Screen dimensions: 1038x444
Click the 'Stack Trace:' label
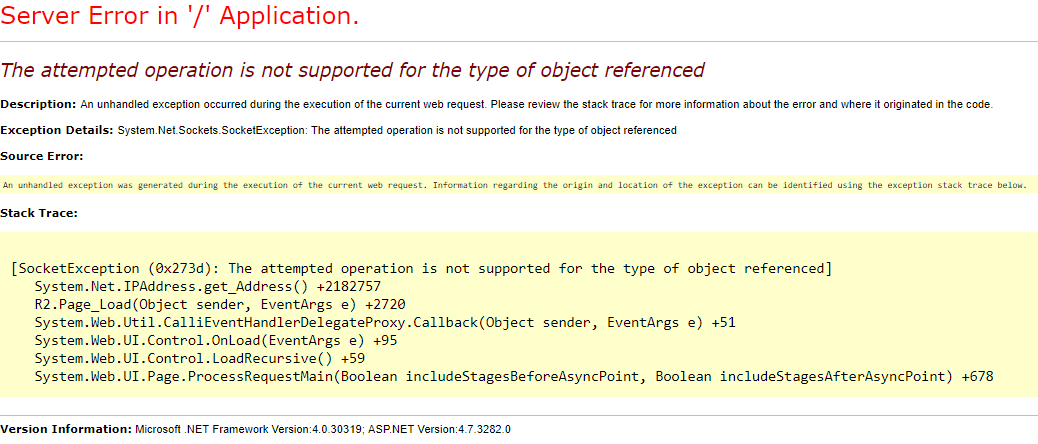[39, 213]
